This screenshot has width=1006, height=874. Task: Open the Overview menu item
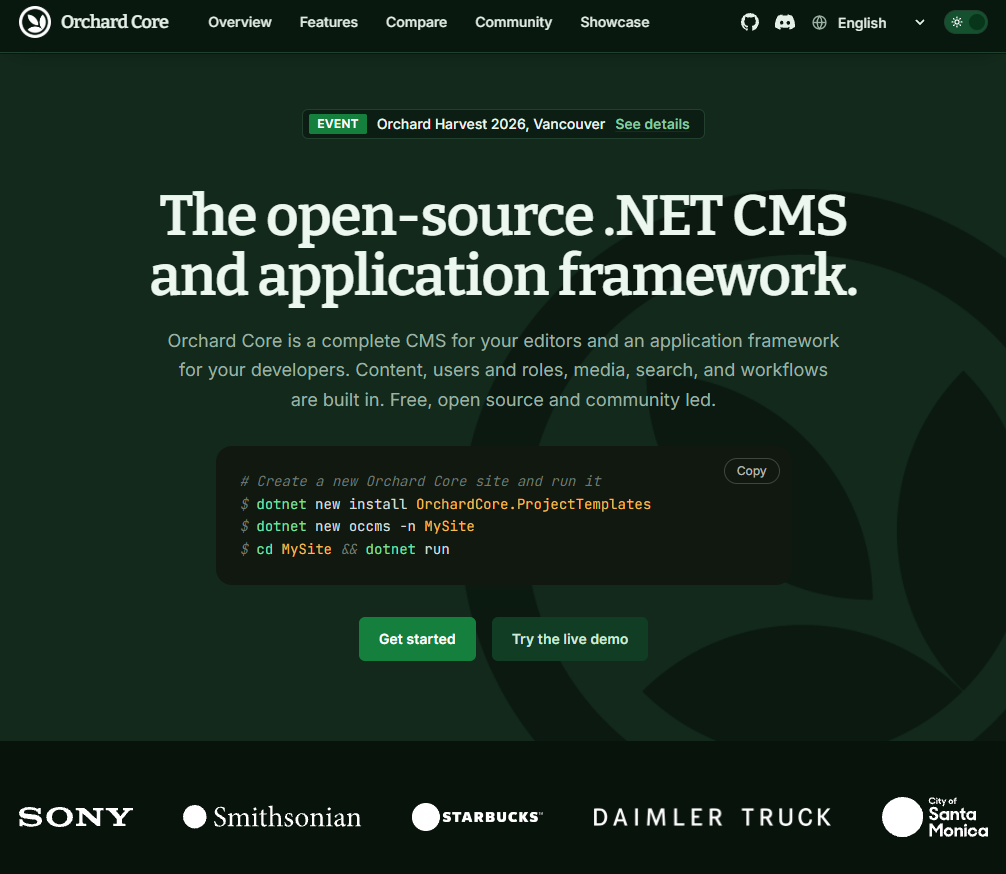pyautogui.click(x=240, y=22)
